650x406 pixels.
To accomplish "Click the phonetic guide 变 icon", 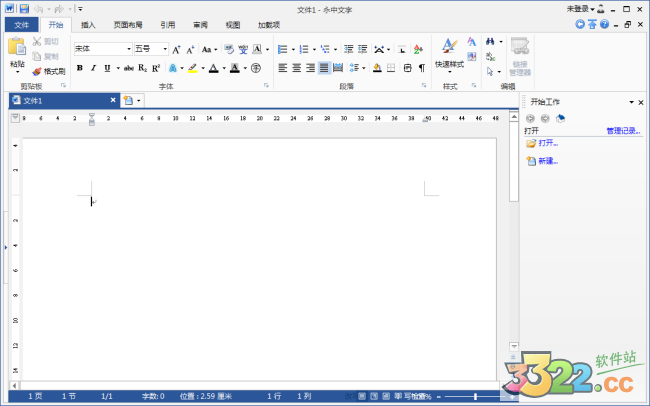I will (243, 49).
